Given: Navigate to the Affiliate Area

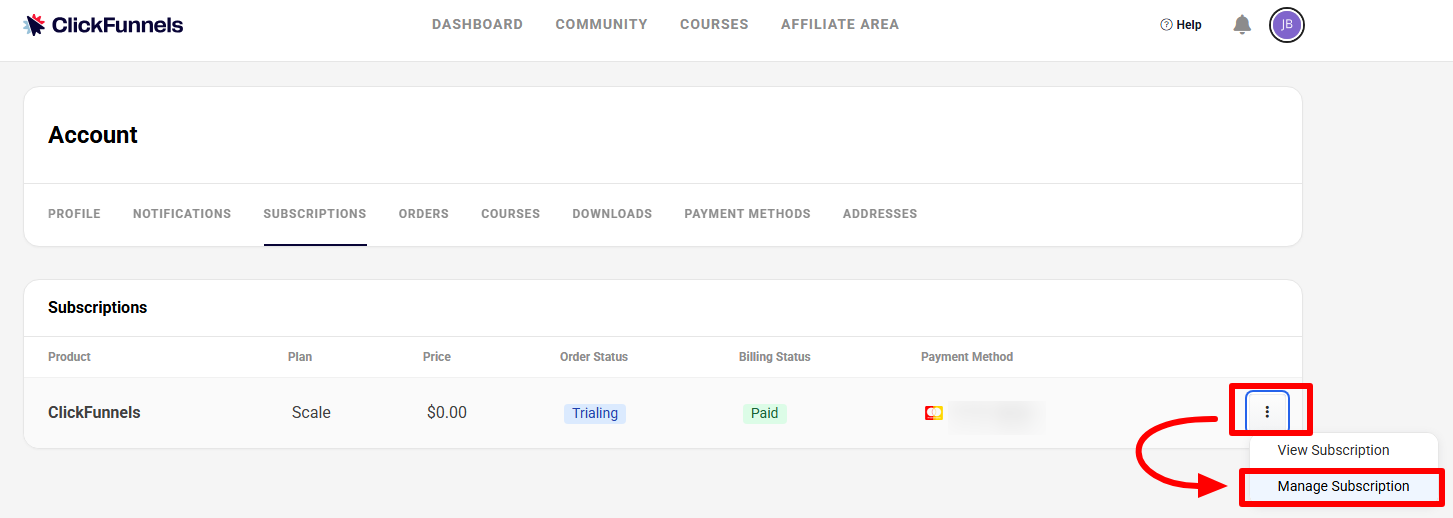Looking at the screenshot, I should point(839,25).
